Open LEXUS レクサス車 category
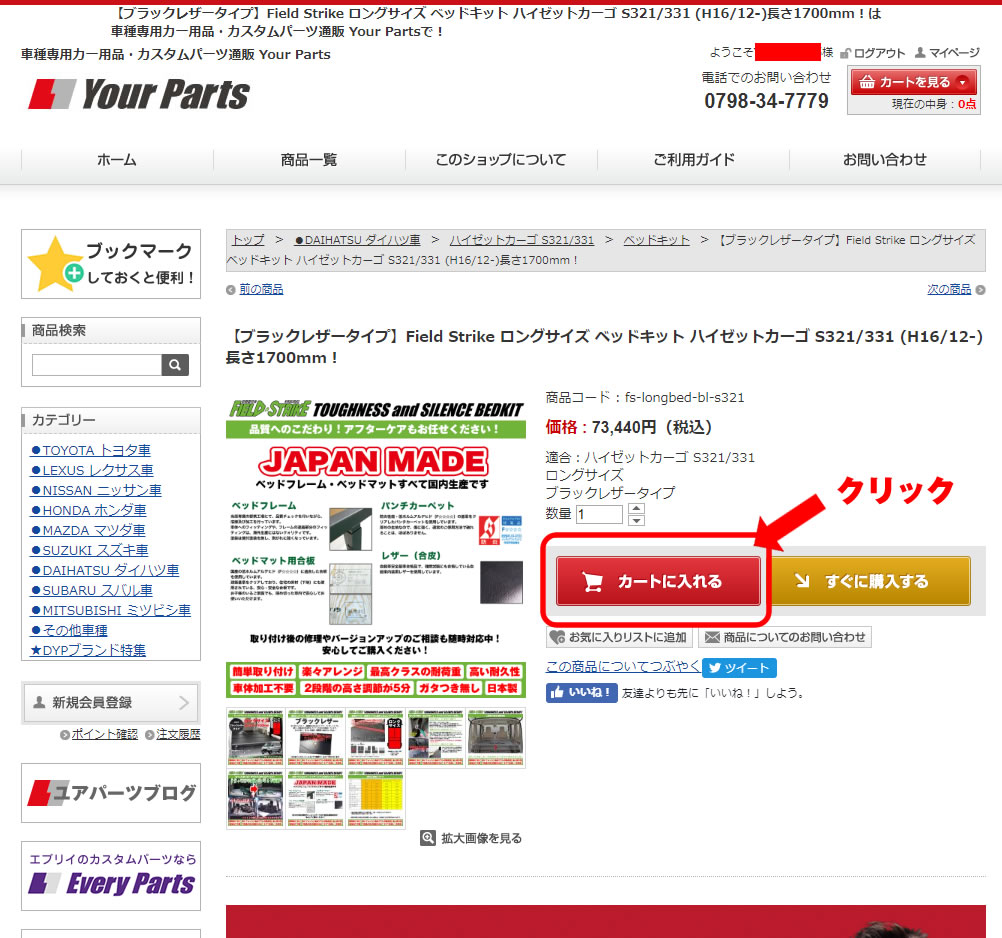 pyautogui.click(x=92, y=470)
